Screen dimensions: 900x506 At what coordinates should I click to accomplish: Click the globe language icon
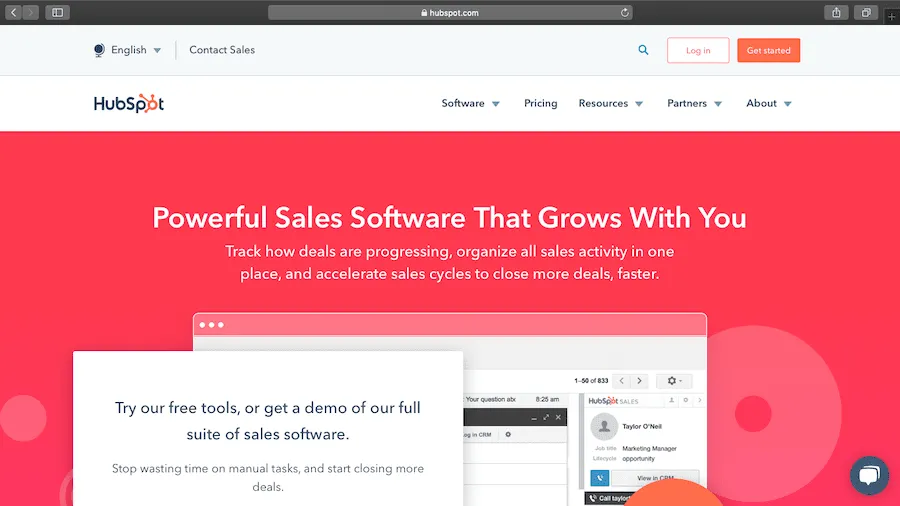pyautogui.click(x=99, y=50)
